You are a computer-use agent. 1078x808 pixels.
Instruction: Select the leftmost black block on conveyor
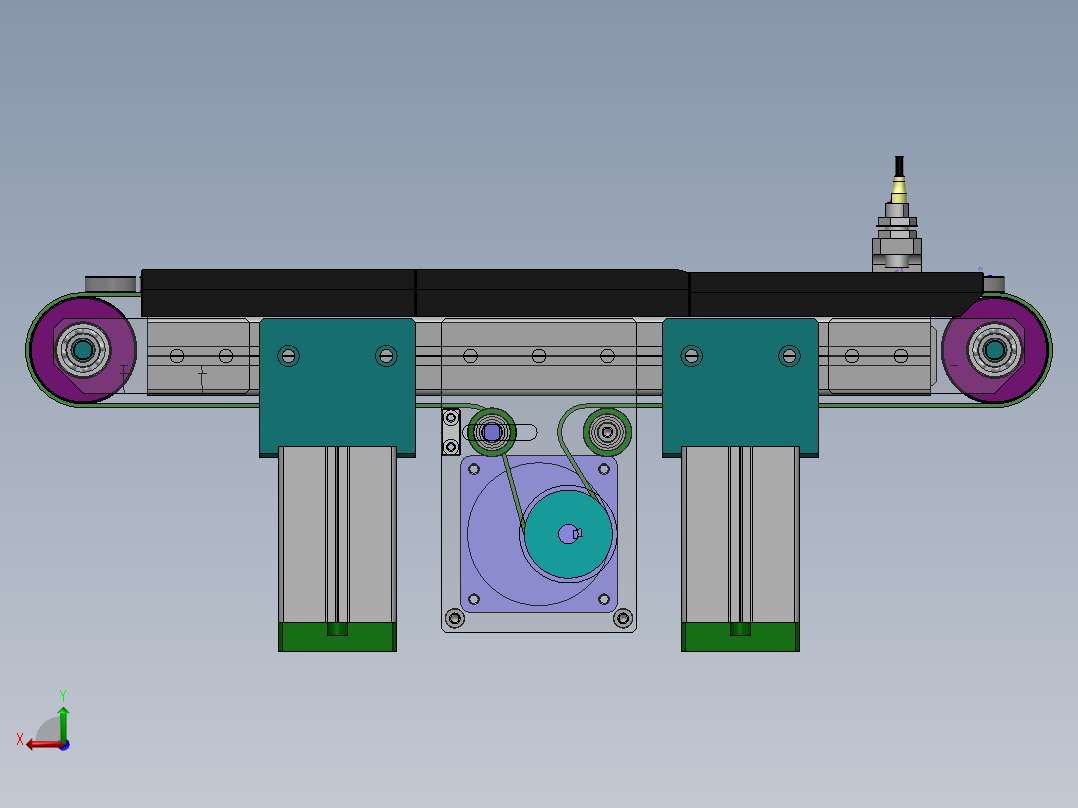point(278,293)
